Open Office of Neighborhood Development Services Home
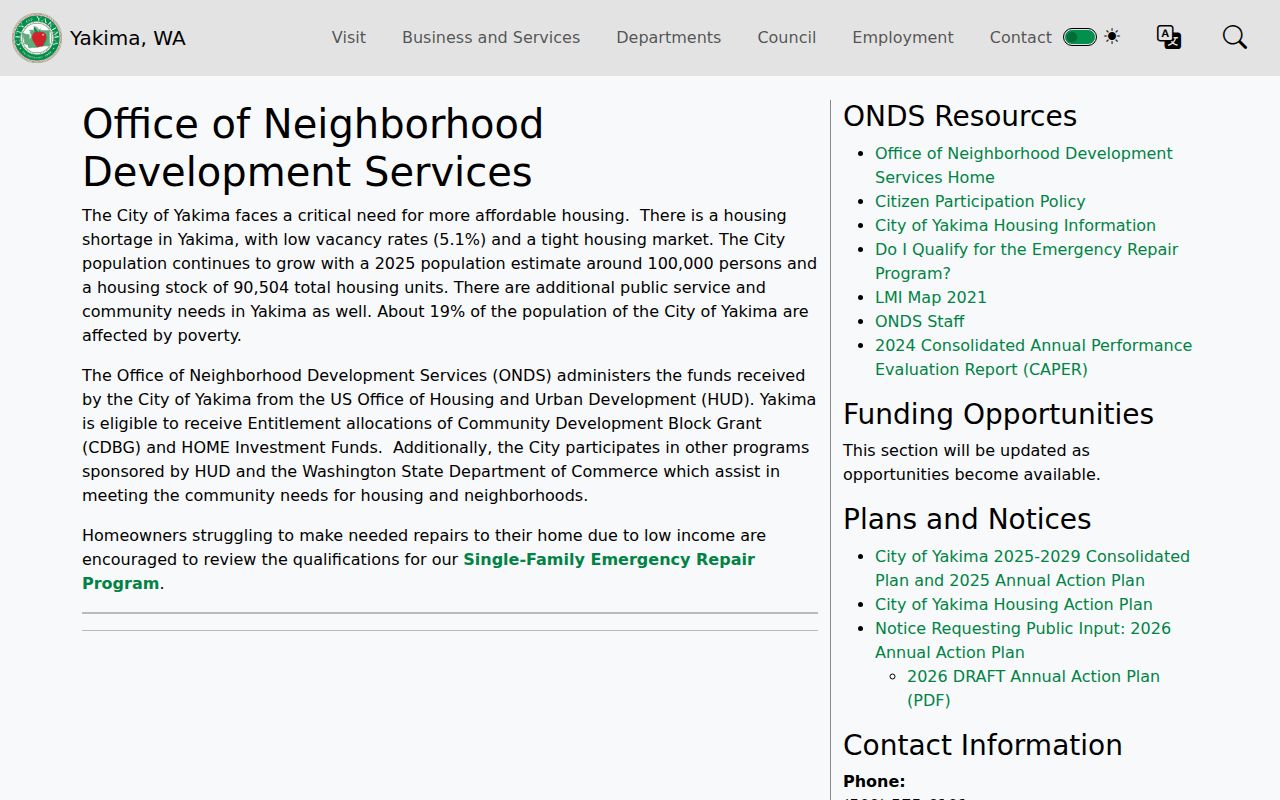Image resolution: width=1280 pixels, height=800 pixels. pos(1024,165)
